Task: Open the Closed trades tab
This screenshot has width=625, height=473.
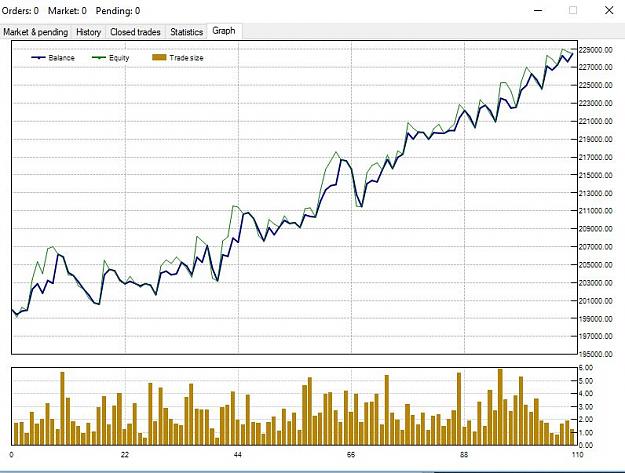Action: coord(135,32)
